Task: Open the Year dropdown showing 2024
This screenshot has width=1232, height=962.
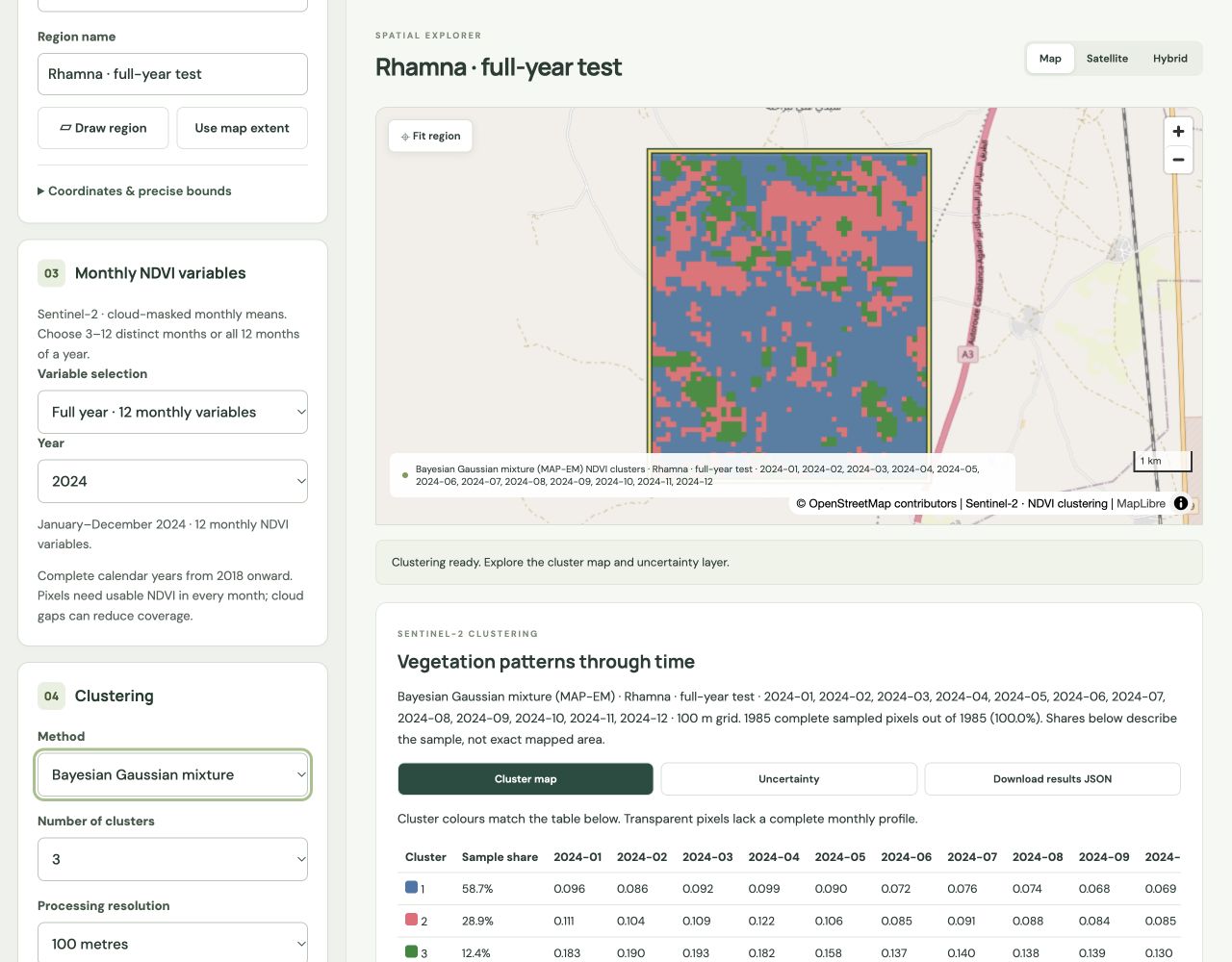Action: 173,481
